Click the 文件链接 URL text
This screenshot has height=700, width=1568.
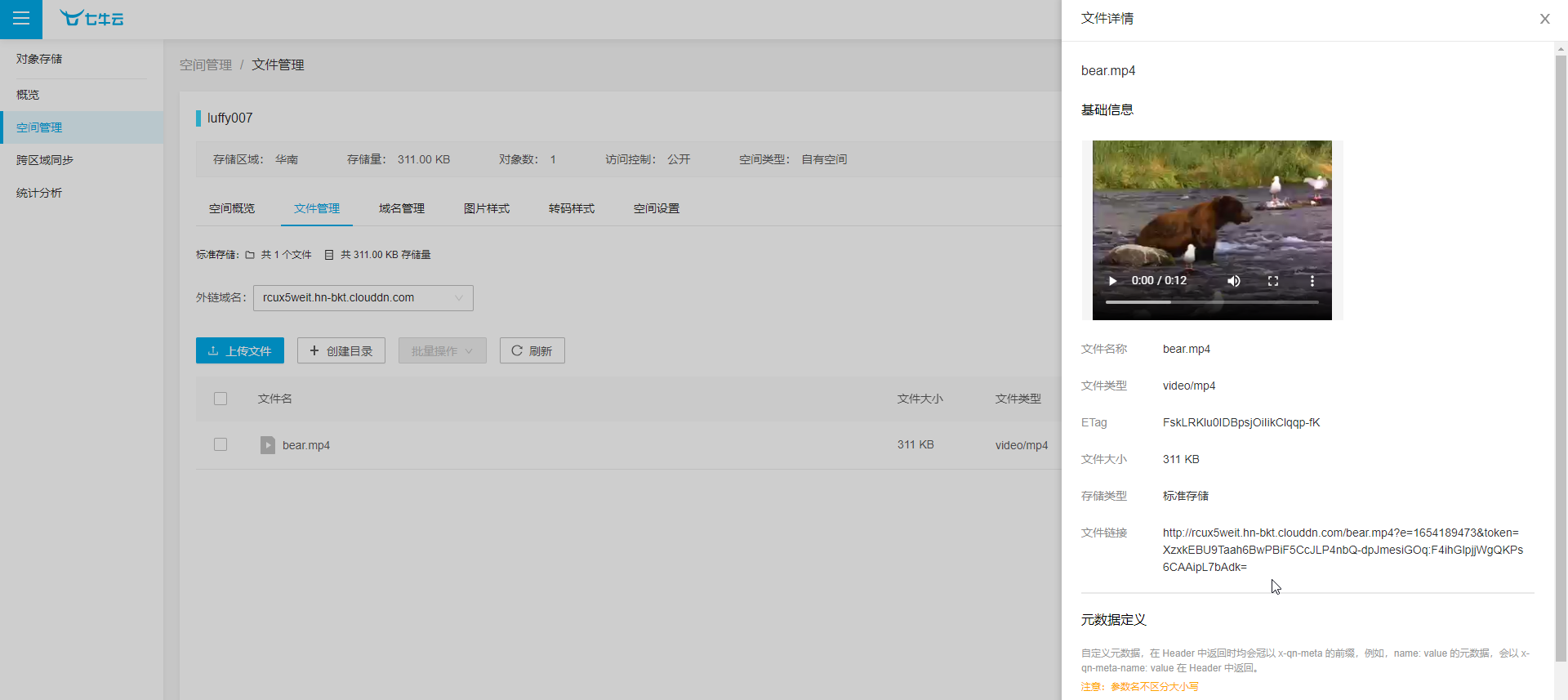point(1343,550)
